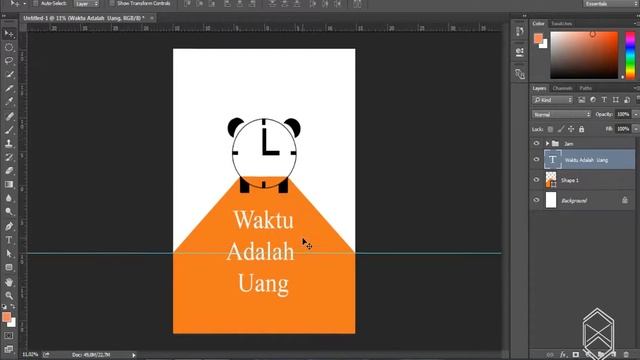The width and height of the screenshot is (640, 360).
Task: Expand the Jam group folder
Action: pyautogui.click(x=547, y=144)
